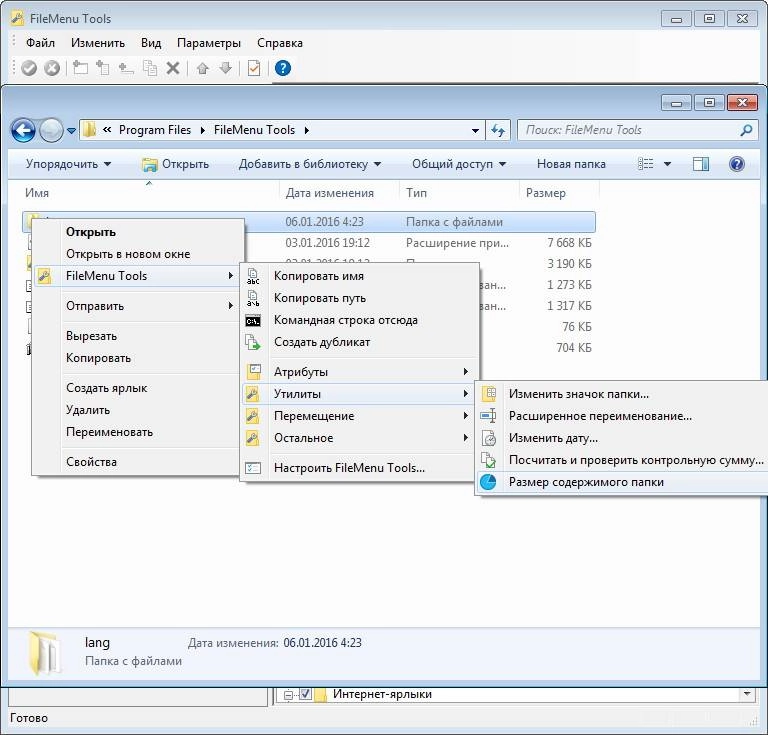Select Отправить in the context menu
Image resolution: width=768 pixels, height=735 pixels.
pos(137,306)
